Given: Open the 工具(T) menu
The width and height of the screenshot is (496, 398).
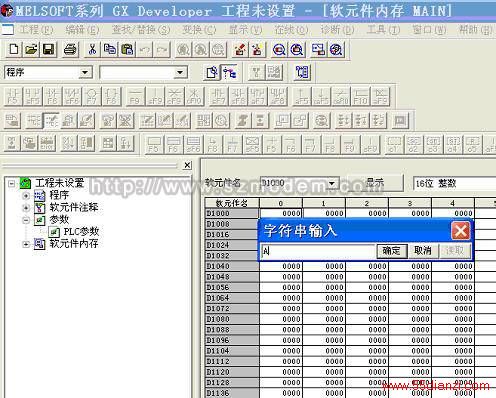Looking at the screenshot, I should (x=383, y=30).
